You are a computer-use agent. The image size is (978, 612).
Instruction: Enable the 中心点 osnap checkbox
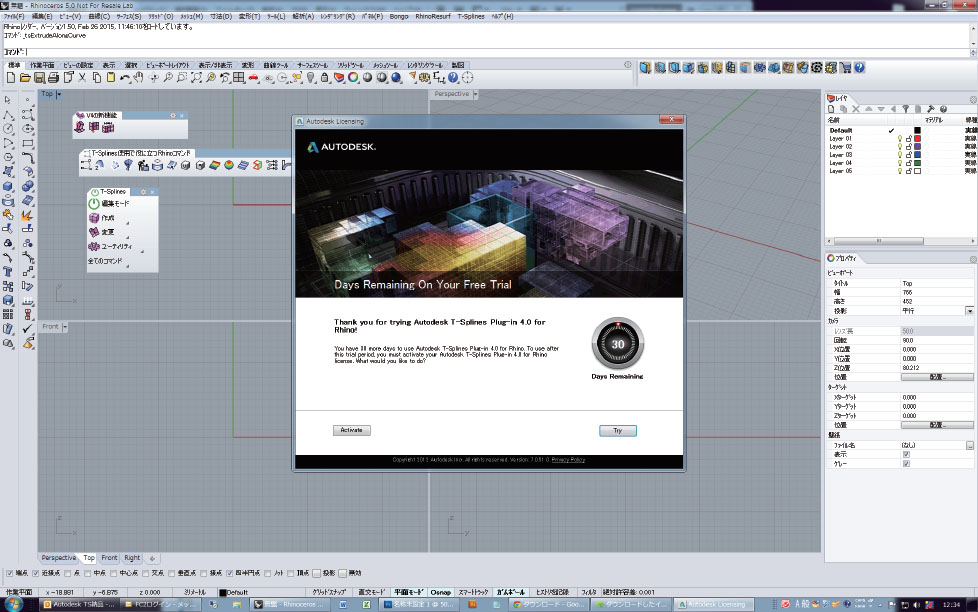(x=114, y=573)
